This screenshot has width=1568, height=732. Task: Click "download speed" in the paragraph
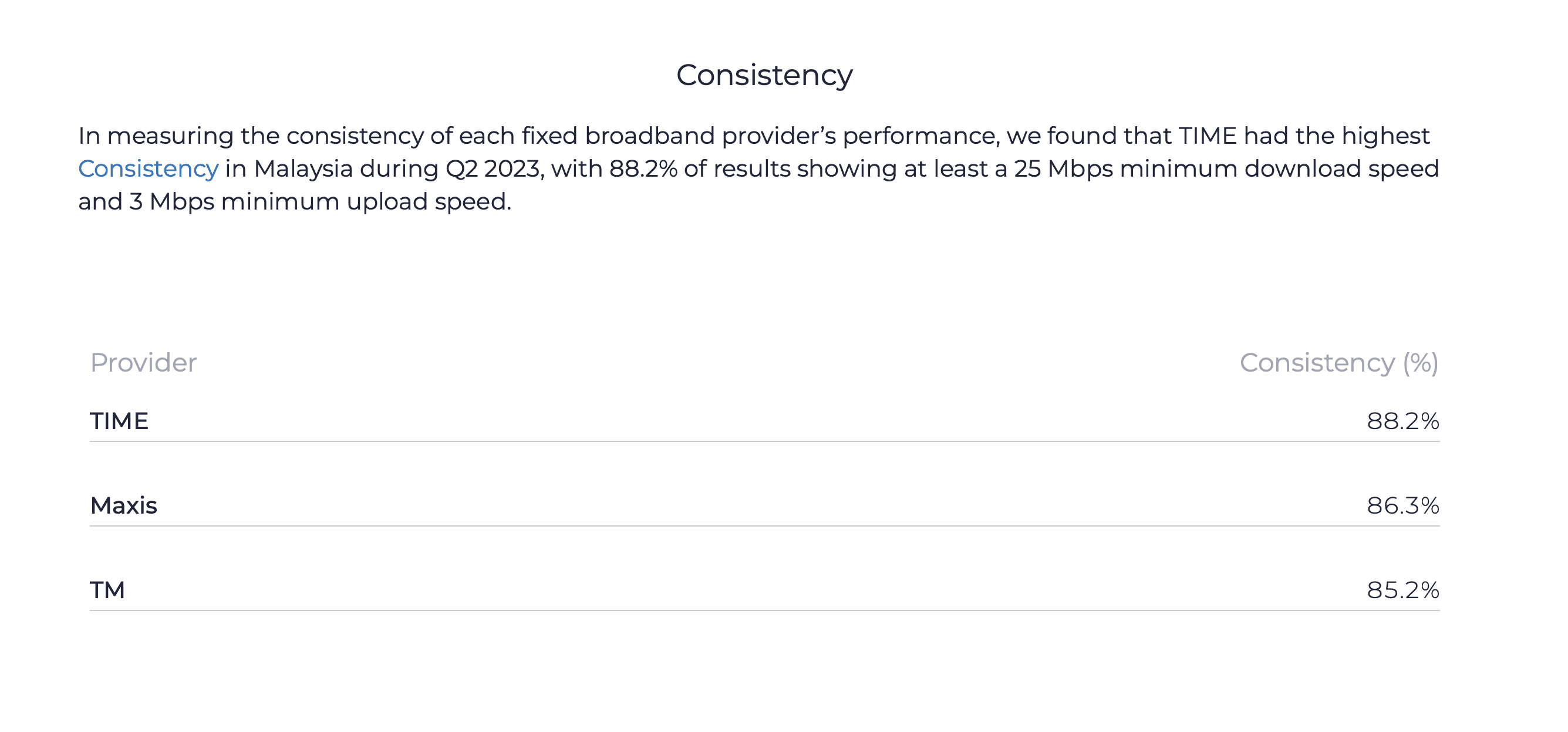coord(1341,168)
